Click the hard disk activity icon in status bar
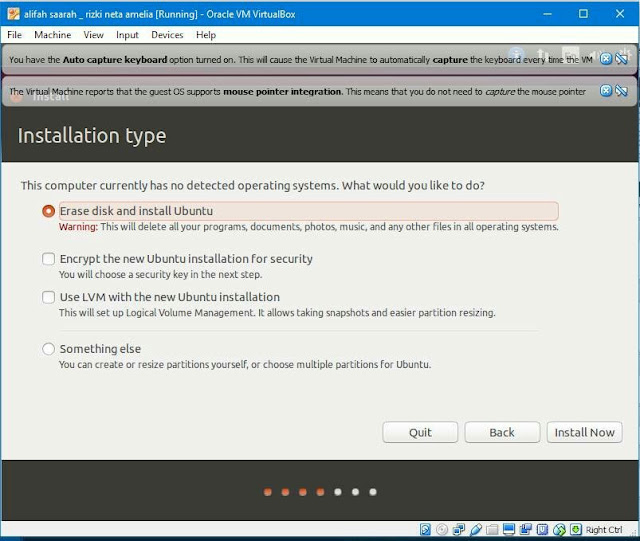 coord(425,530)
